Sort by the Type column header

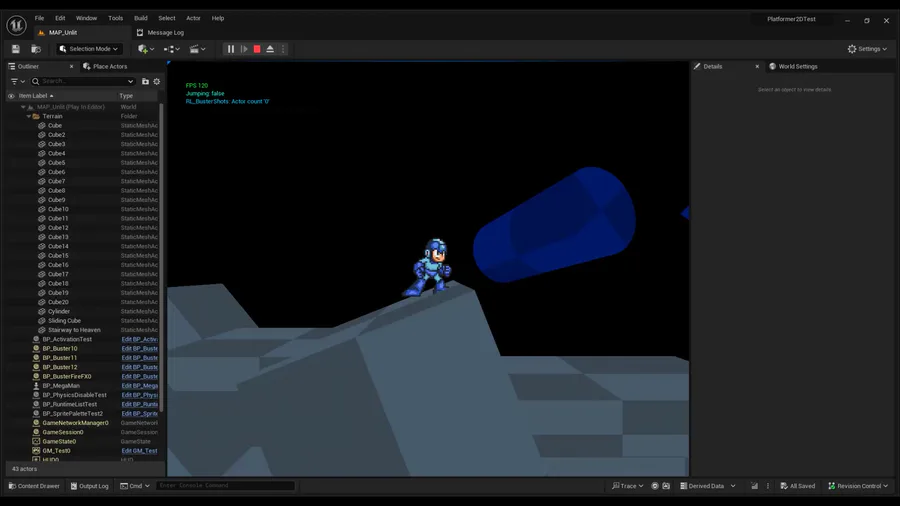click(x=126, y=96)
